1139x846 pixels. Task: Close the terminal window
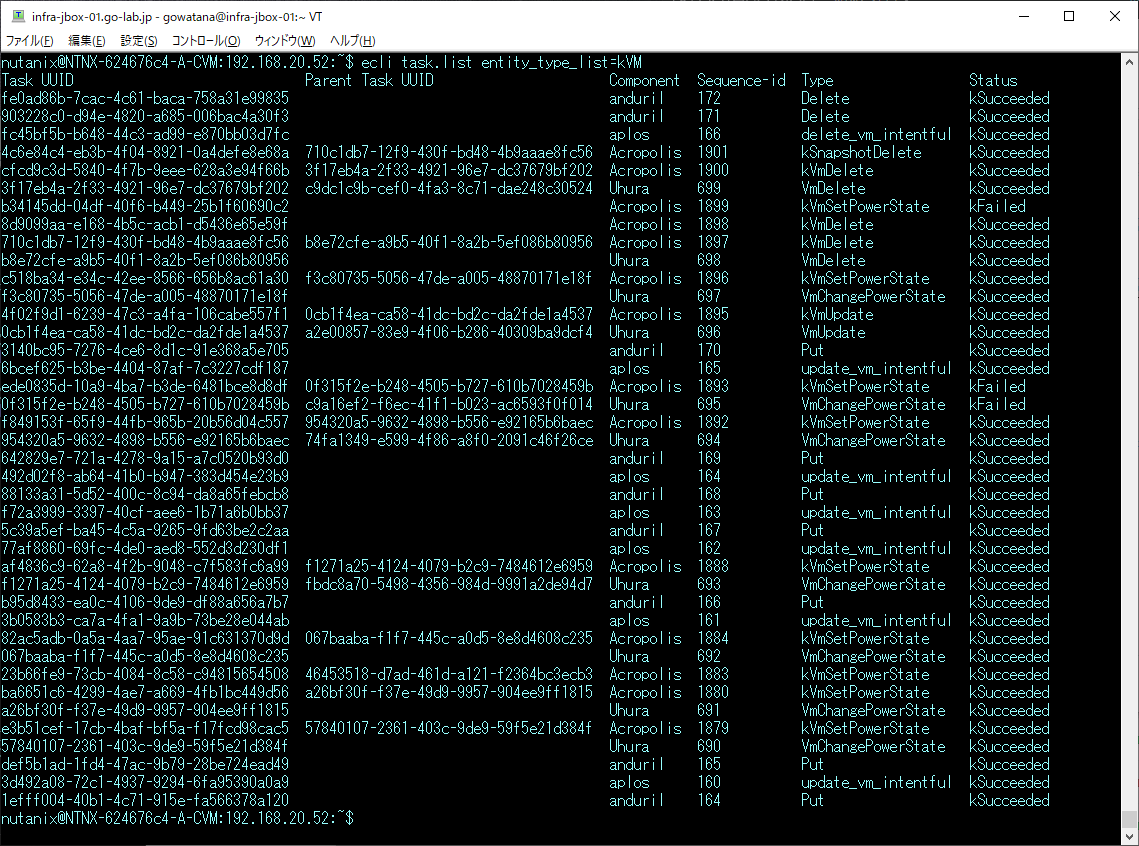(x=1115, y=16)
